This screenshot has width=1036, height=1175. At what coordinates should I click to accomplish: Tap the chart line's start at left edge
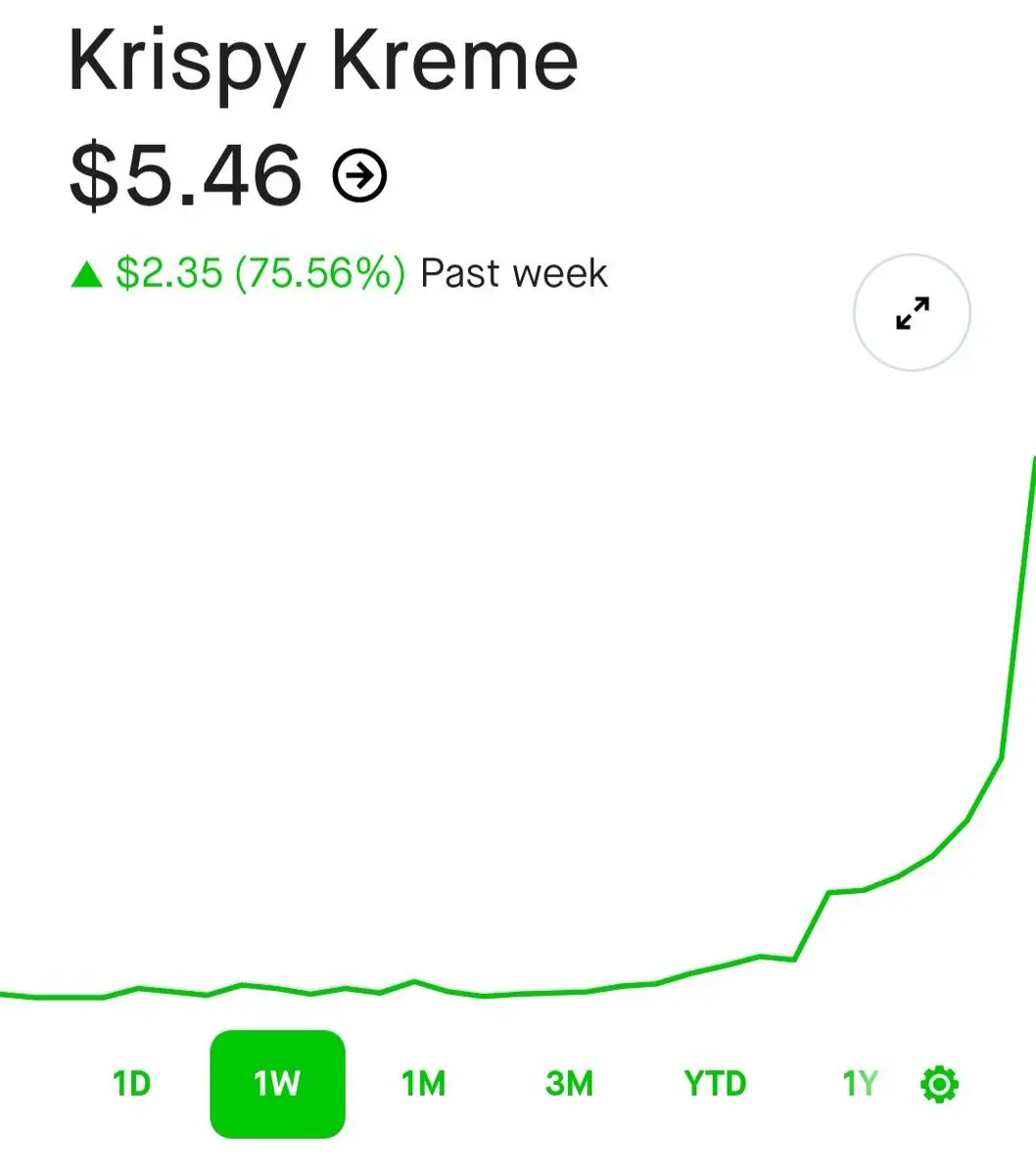coord(5,994)
